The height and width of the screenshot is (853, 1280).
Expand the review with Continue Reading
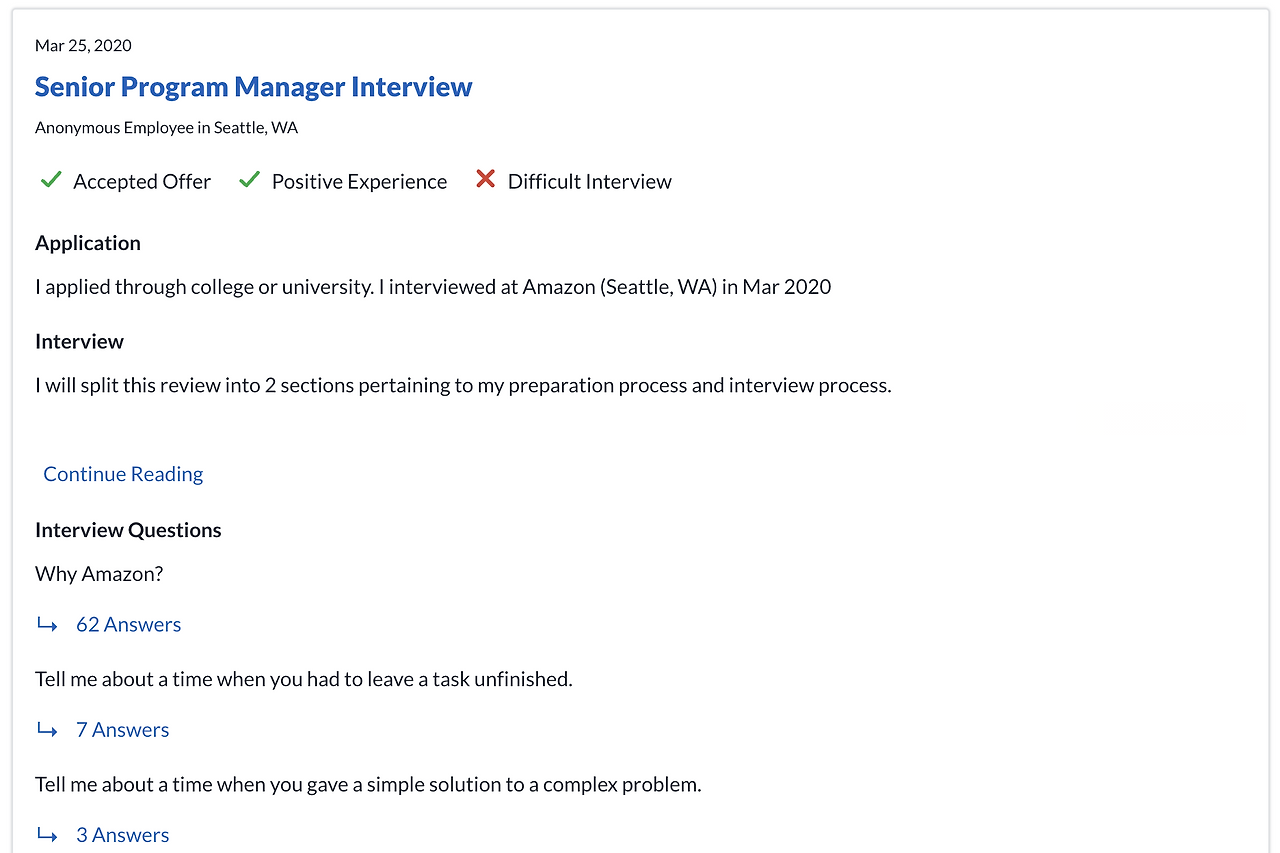(x=123, y=474)
